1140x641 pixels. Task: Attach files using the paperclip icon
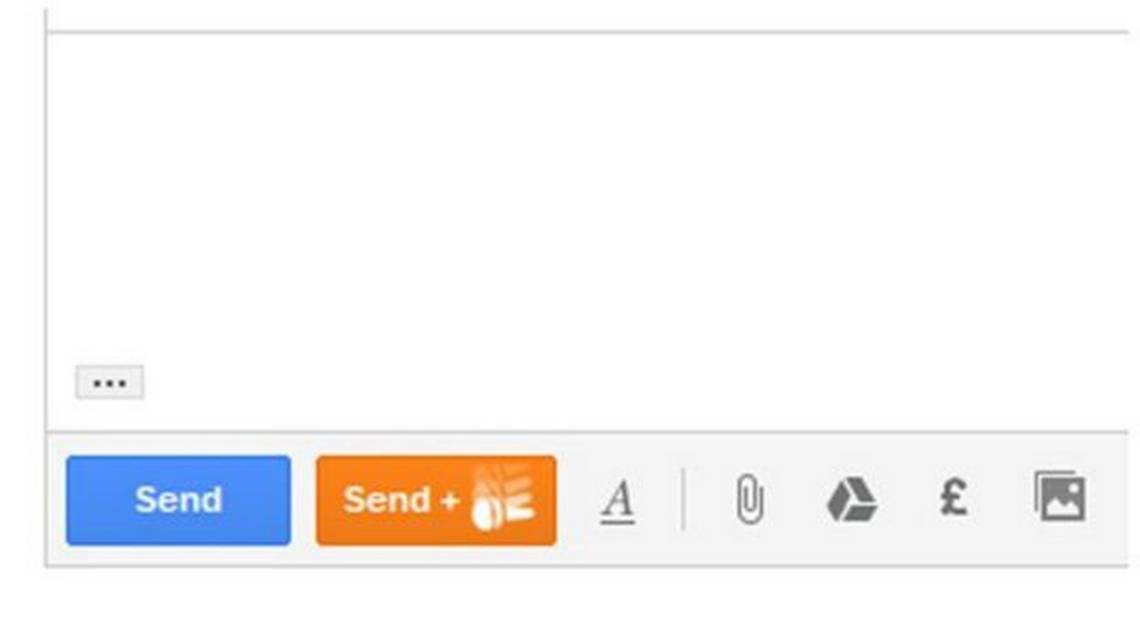(750, 499)
